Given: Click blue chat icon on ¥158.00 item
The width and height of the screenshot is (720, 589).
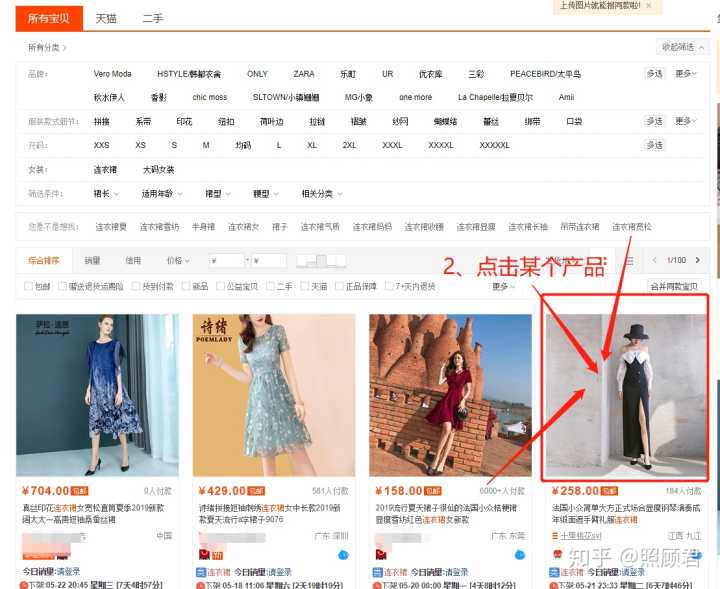Looking at the screenshot, I should tap(520, 555).
